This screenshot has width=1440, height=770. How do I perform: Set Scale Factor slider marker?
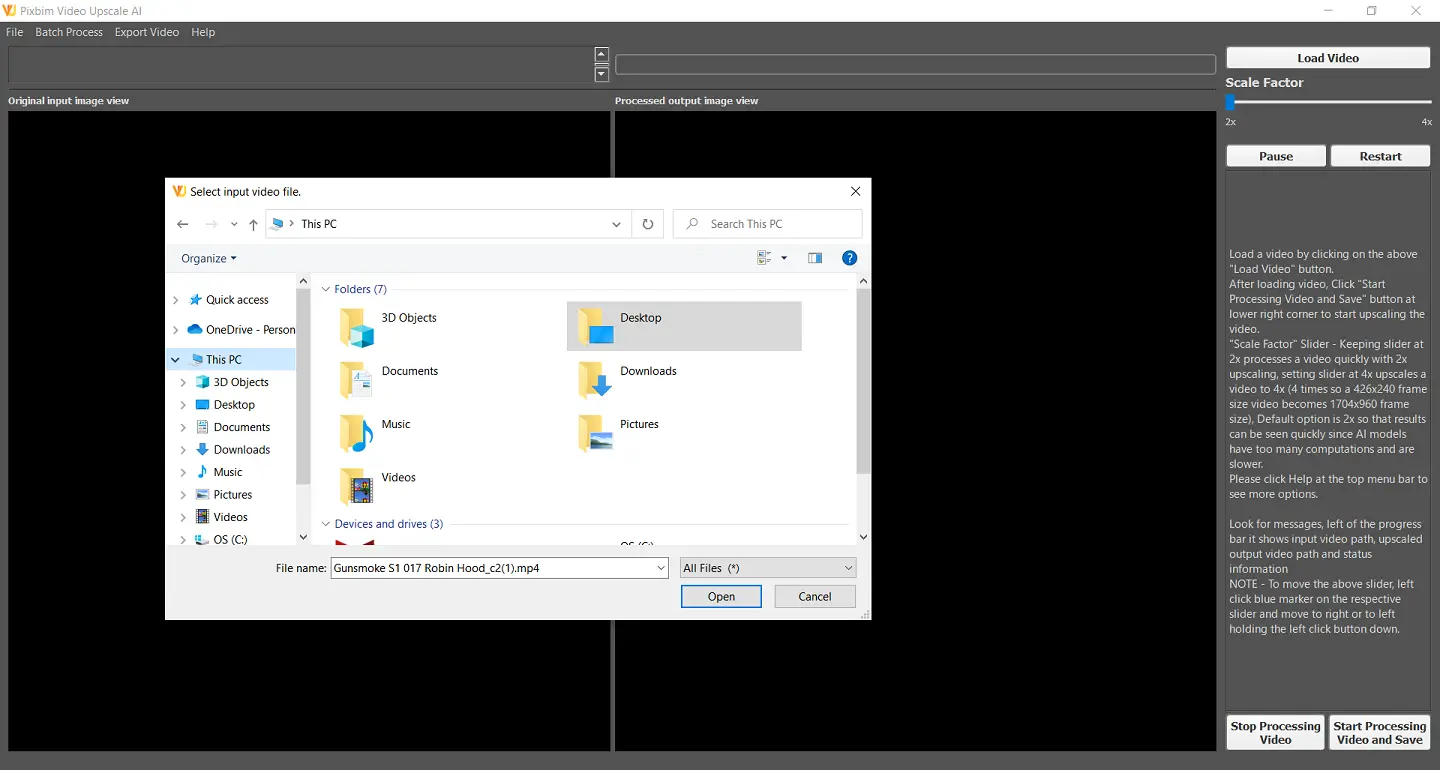click(1230, 101)
